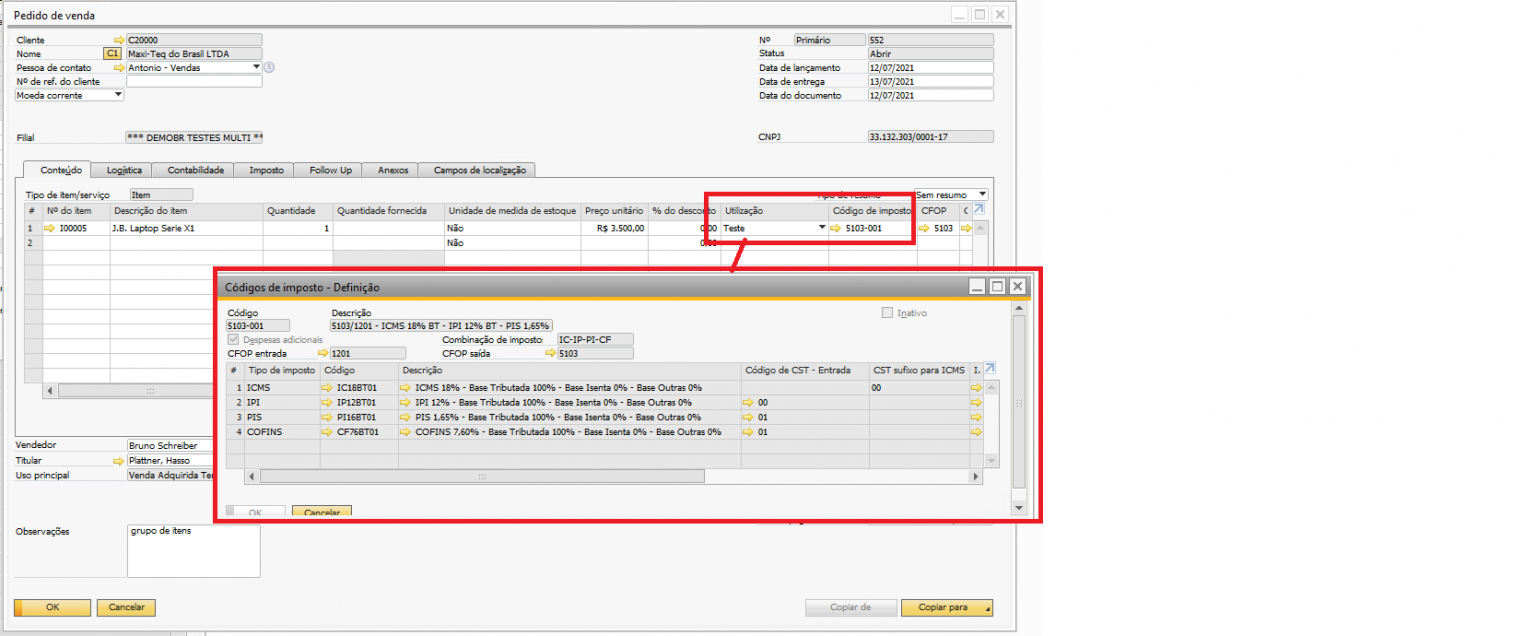This screenshot has width=1536, height=636.
Task: Click link arrow for code IC18BT01
Action: pyautogui.click(x=326, y=387)
